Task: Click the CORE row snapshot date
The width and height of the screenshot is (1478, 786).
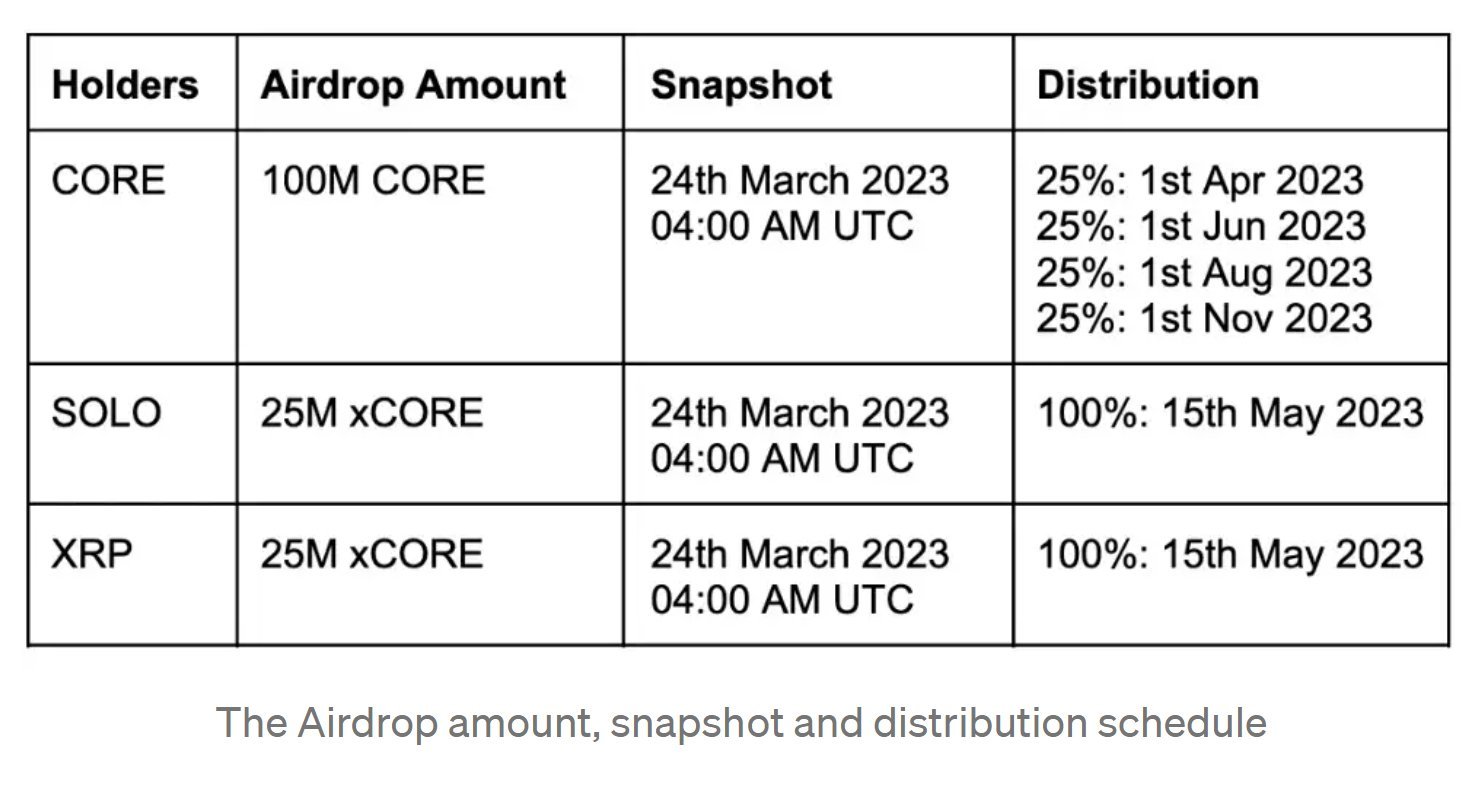Action: coord(799,203)
